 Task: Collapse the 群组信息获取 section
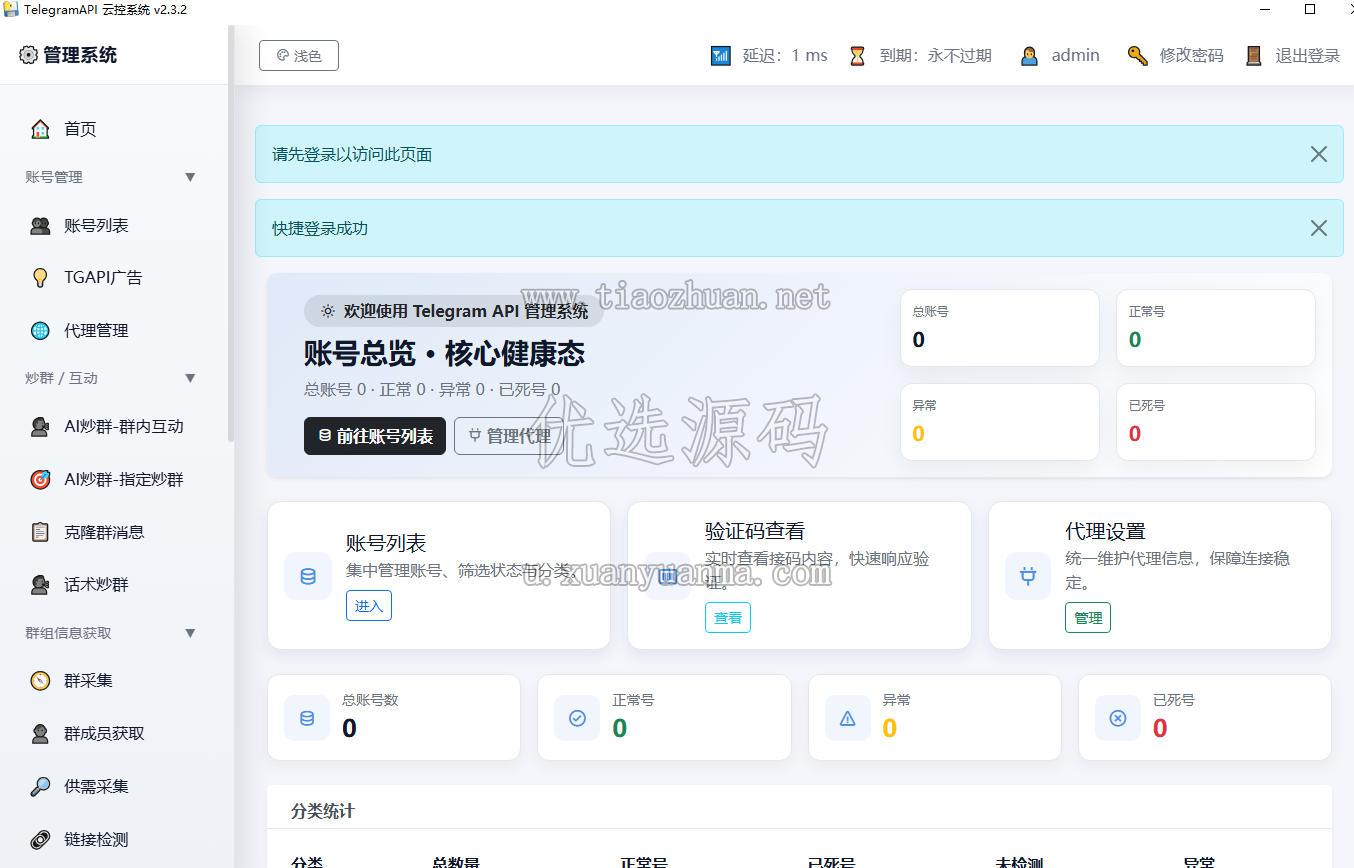click(x=190, y=633)
